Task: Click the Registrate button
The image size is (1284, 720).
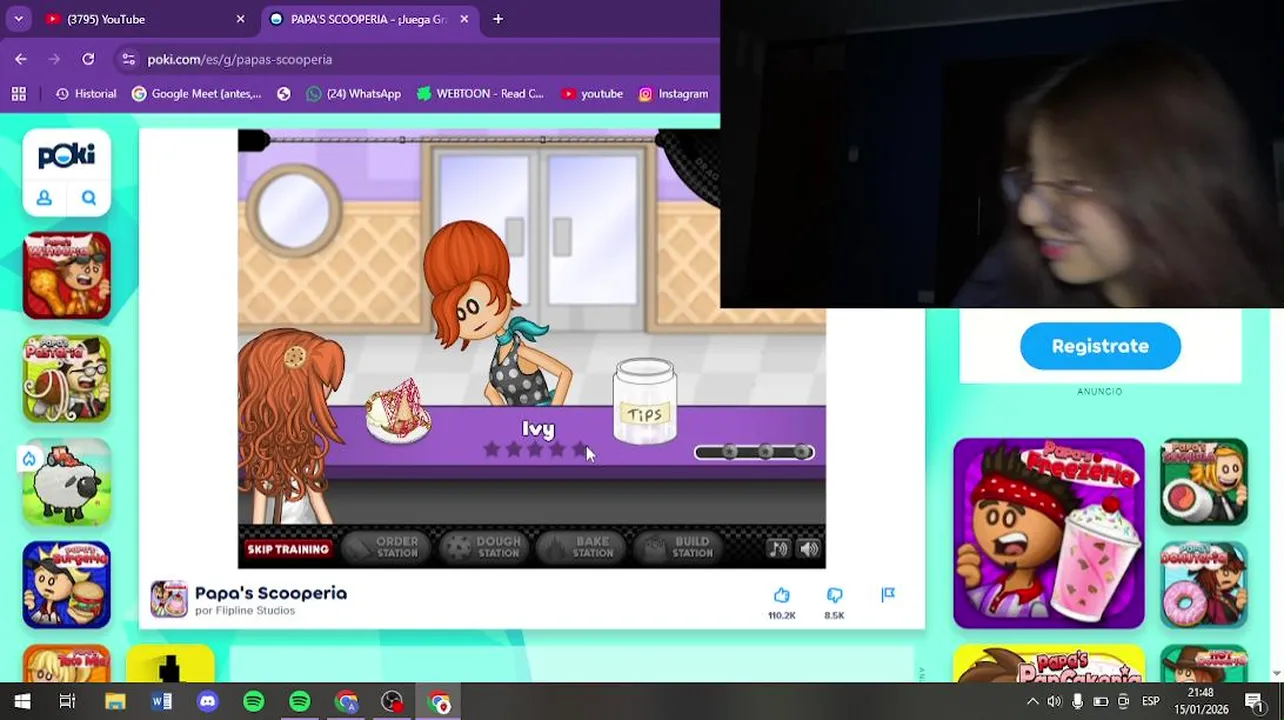Action: 1100,346
